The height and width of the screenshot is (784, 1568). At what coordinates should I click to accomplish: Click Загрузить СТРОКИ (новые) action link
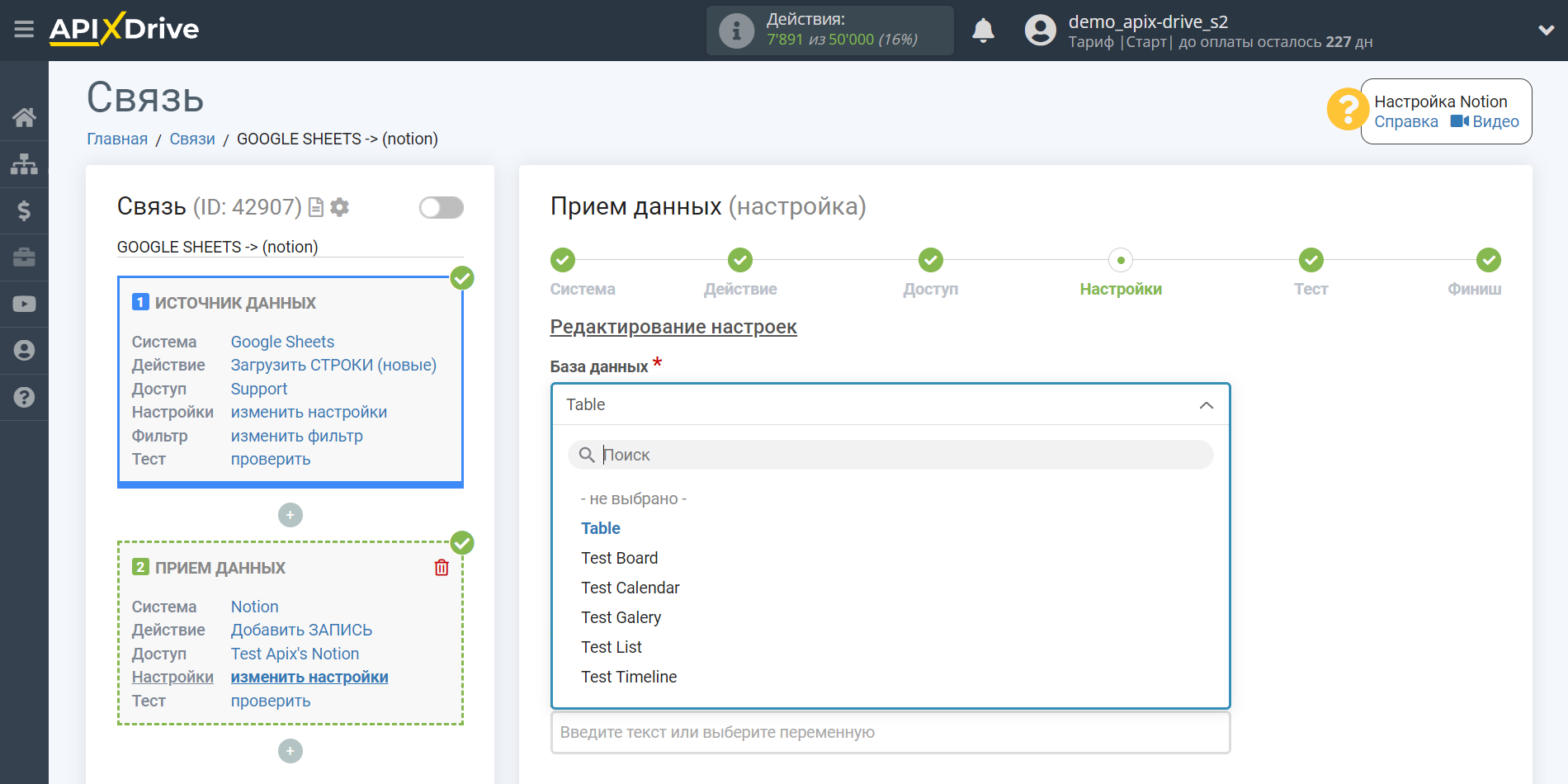pyautogui.click(x=333, y=365)
